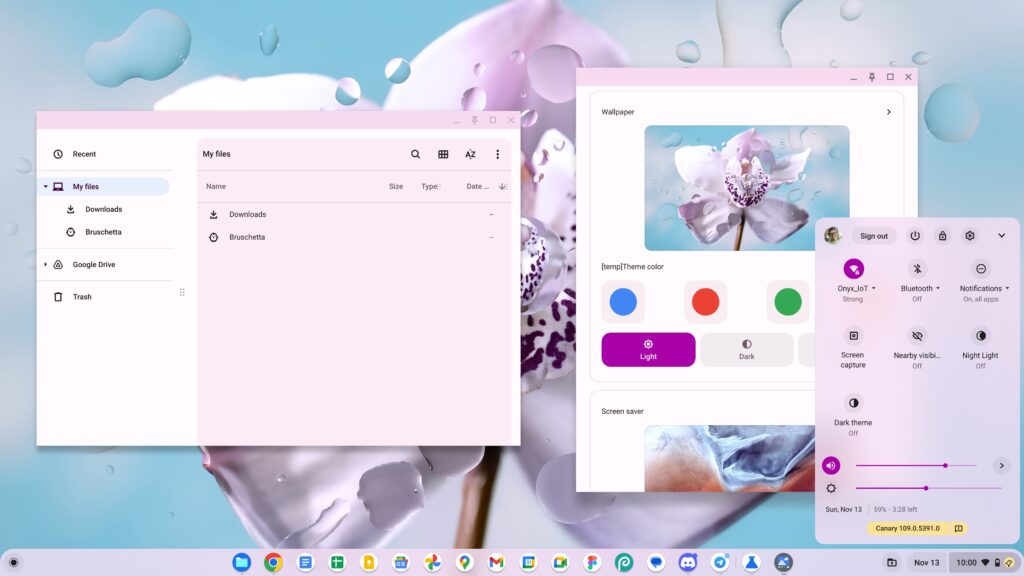This screenshot has height=576, width=1024.
Task: Open quick settings gear icon
Action: point(968,235)
